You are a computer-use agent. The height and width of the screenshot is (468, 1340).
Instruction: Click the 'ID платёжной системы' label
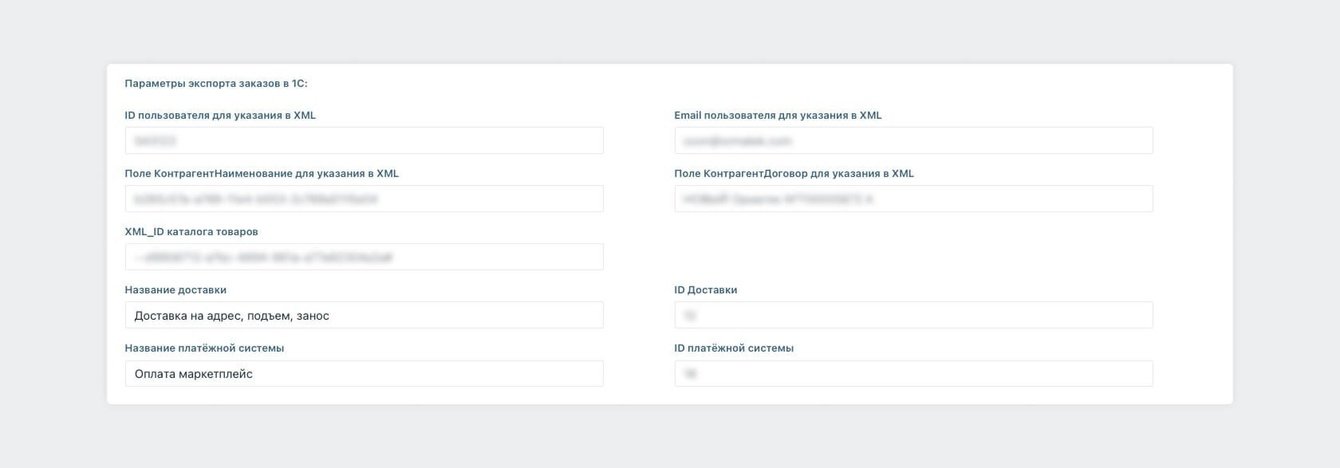733,348
